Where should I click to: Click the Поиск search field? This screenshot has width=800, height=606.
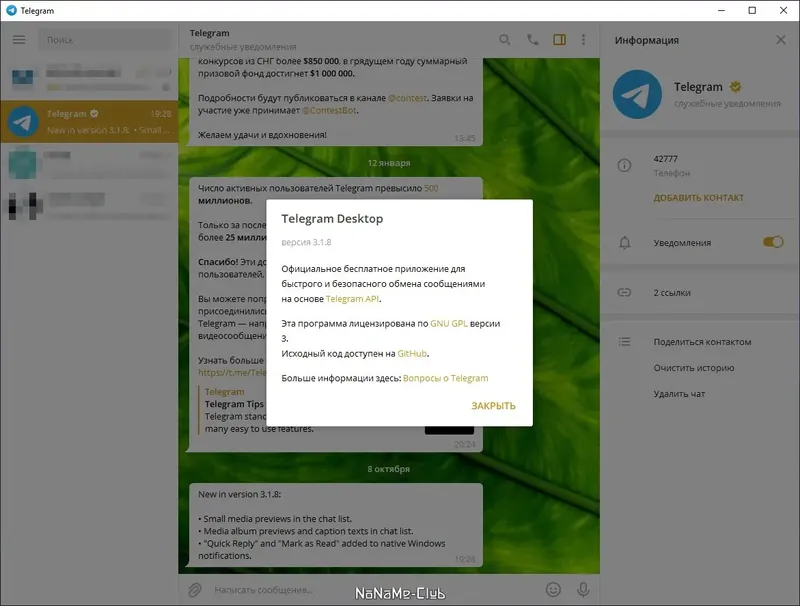(x=105, y=40)
